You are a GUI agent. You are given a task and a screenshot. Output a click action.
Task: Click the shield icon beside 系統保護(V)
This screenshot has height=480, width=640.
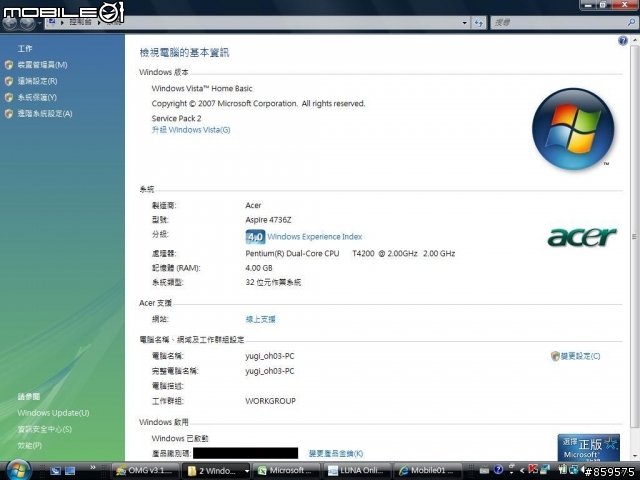click(x=9, y=98)
